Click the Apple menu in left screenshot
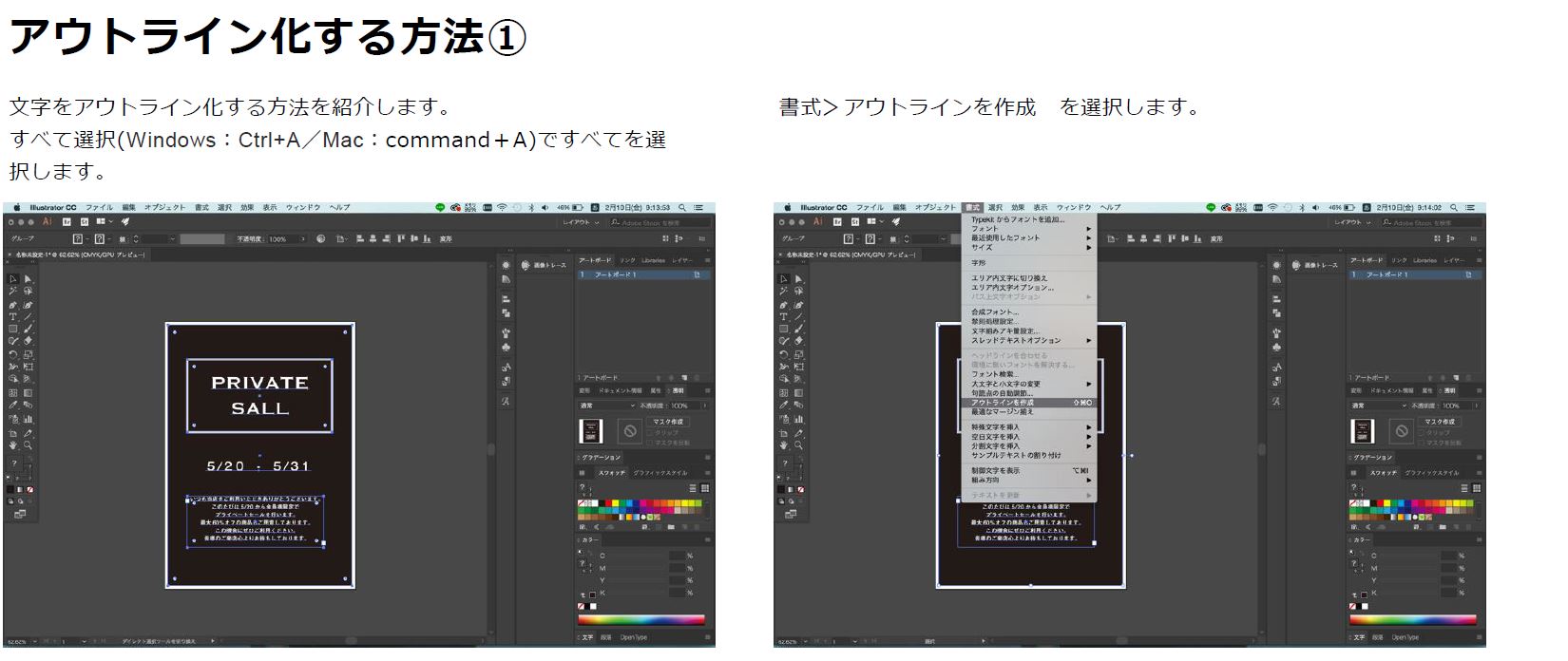 [16, 207]
